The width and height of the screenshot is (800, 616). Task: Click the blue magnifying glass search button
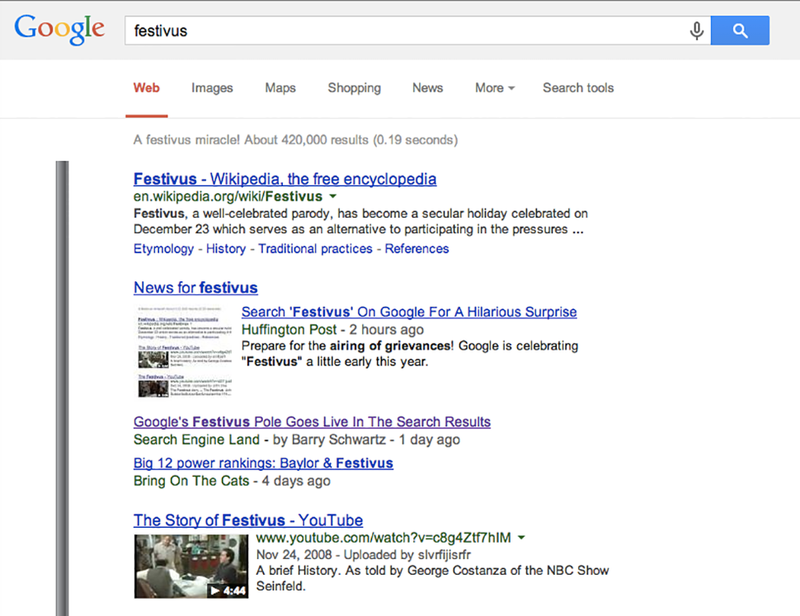coord(740,31)
